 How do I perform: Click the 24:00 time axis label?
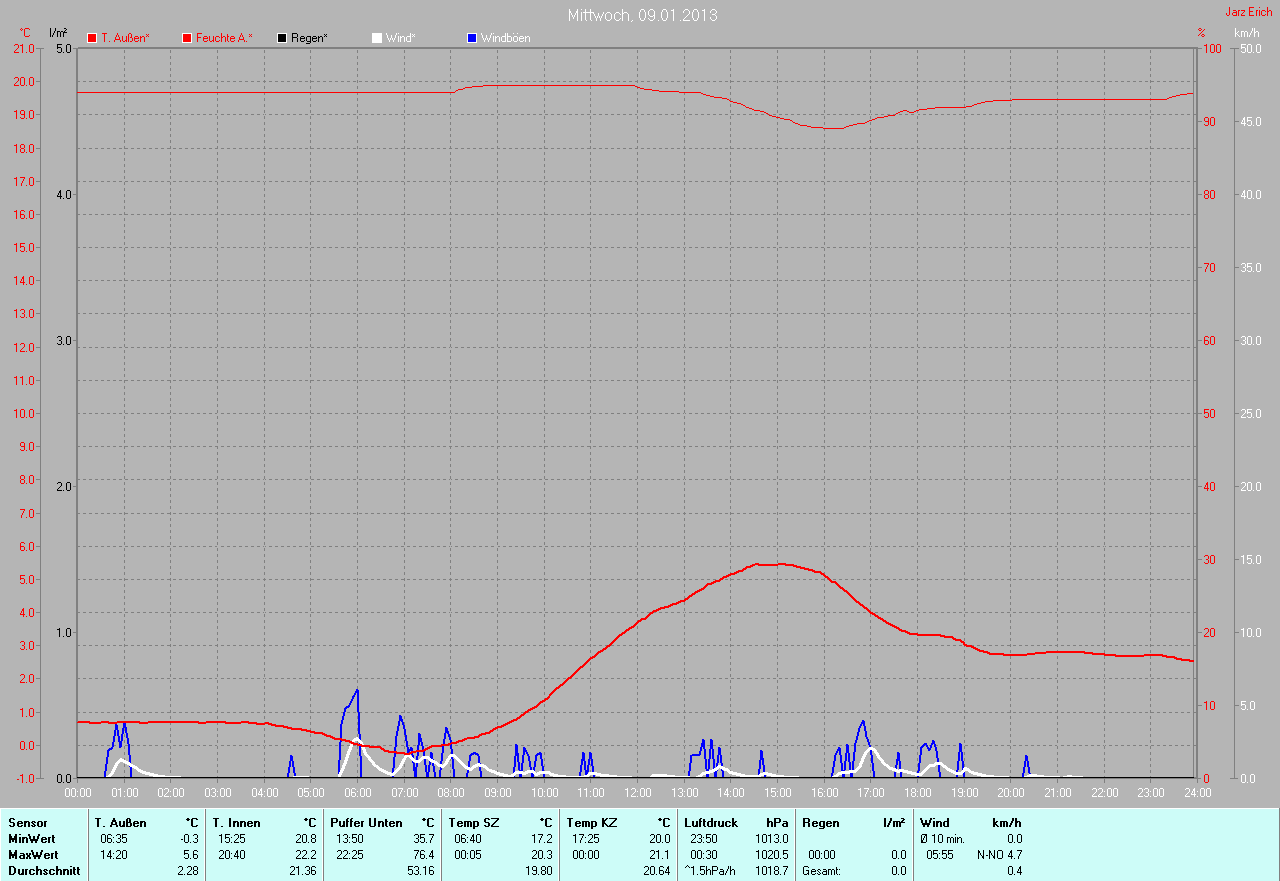[1197, 792]
